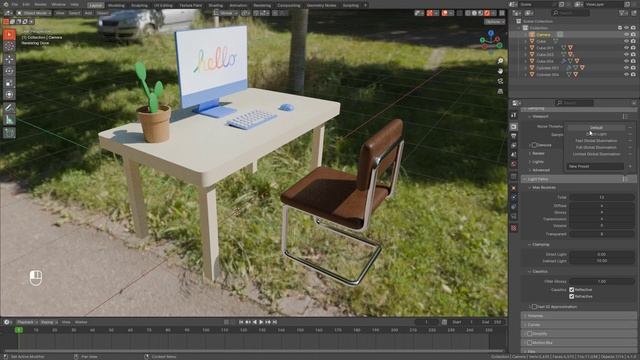640x360 pixels.
Task: Hide Cylinder.004 via its eye icon
Action: tap(627, 74)
